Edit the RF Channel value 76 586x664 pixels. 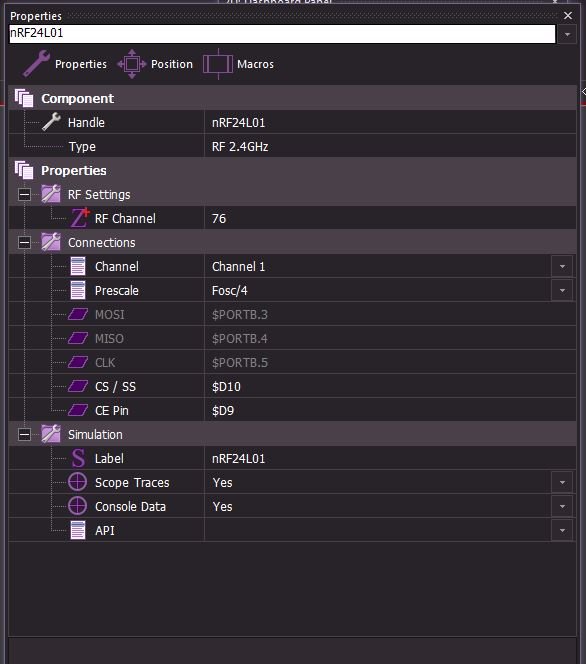coord(219,219)
